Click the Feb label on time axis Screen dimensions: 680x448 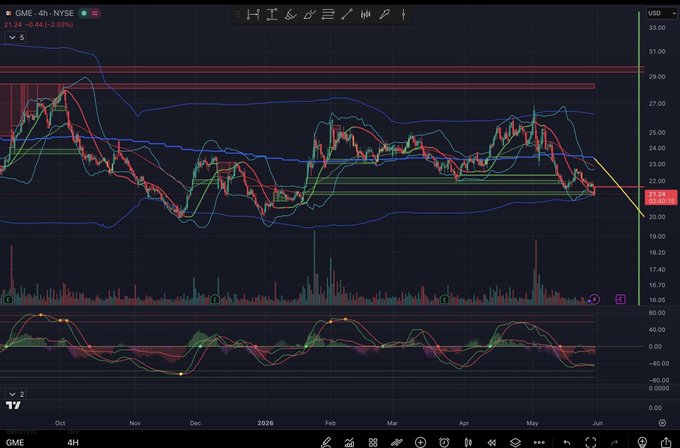[330, 423]
